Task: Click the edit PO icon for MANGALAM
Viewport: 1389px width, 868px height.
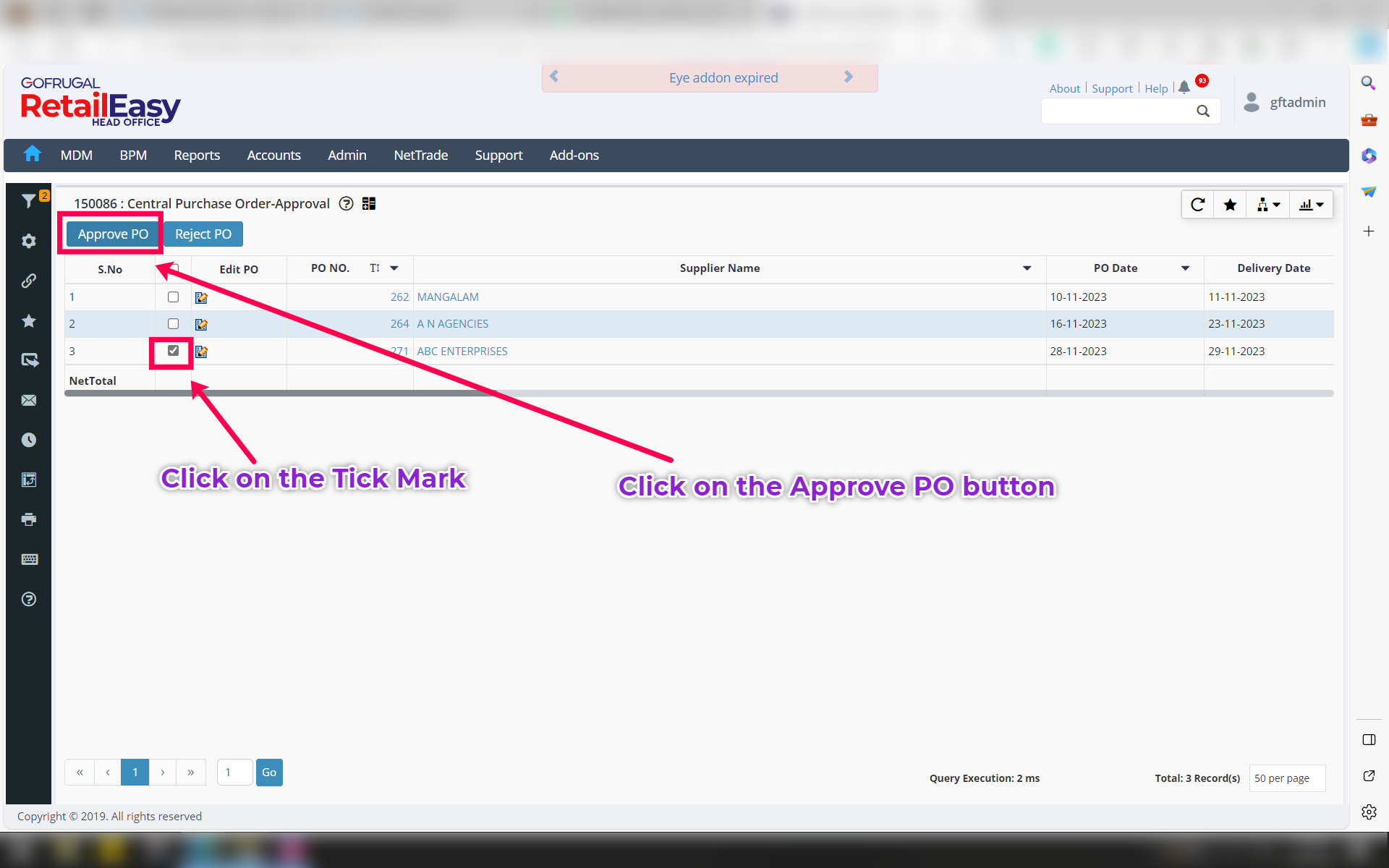Action: (x=201, y=297)
